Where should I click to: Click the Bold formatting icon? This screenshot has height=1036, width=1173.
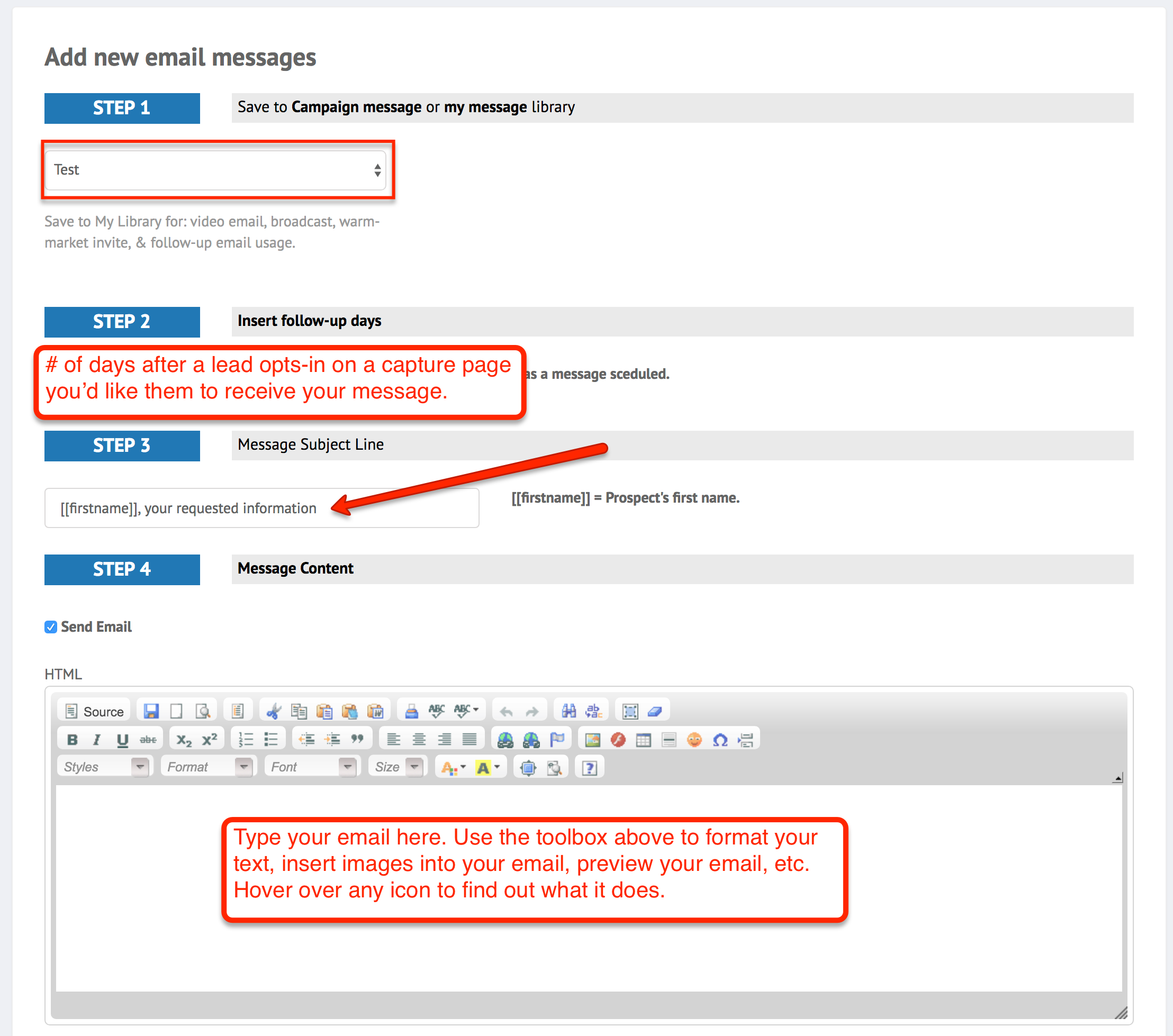coord(73,739)
